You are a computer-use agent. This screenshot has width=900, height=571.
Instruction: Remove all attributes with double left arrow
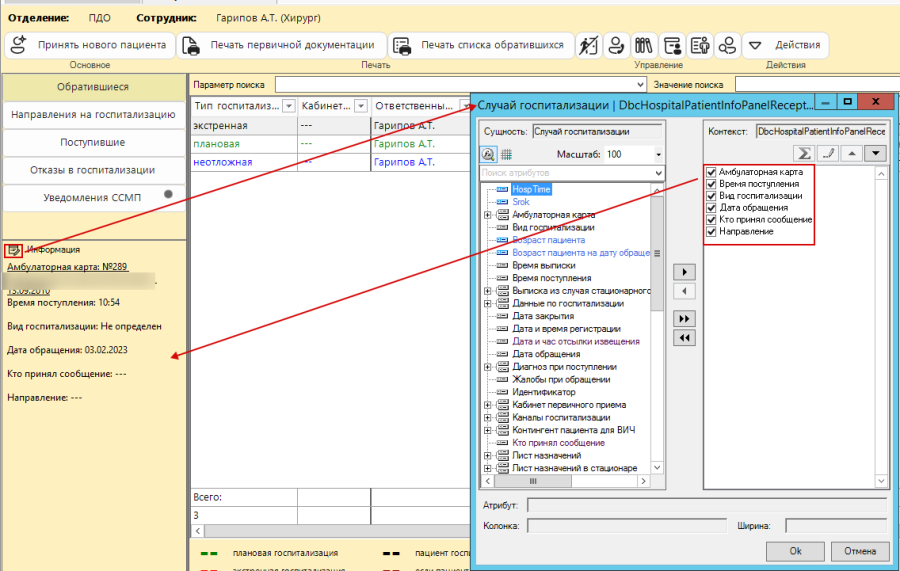pyautogui.click(x=684, y=337)
